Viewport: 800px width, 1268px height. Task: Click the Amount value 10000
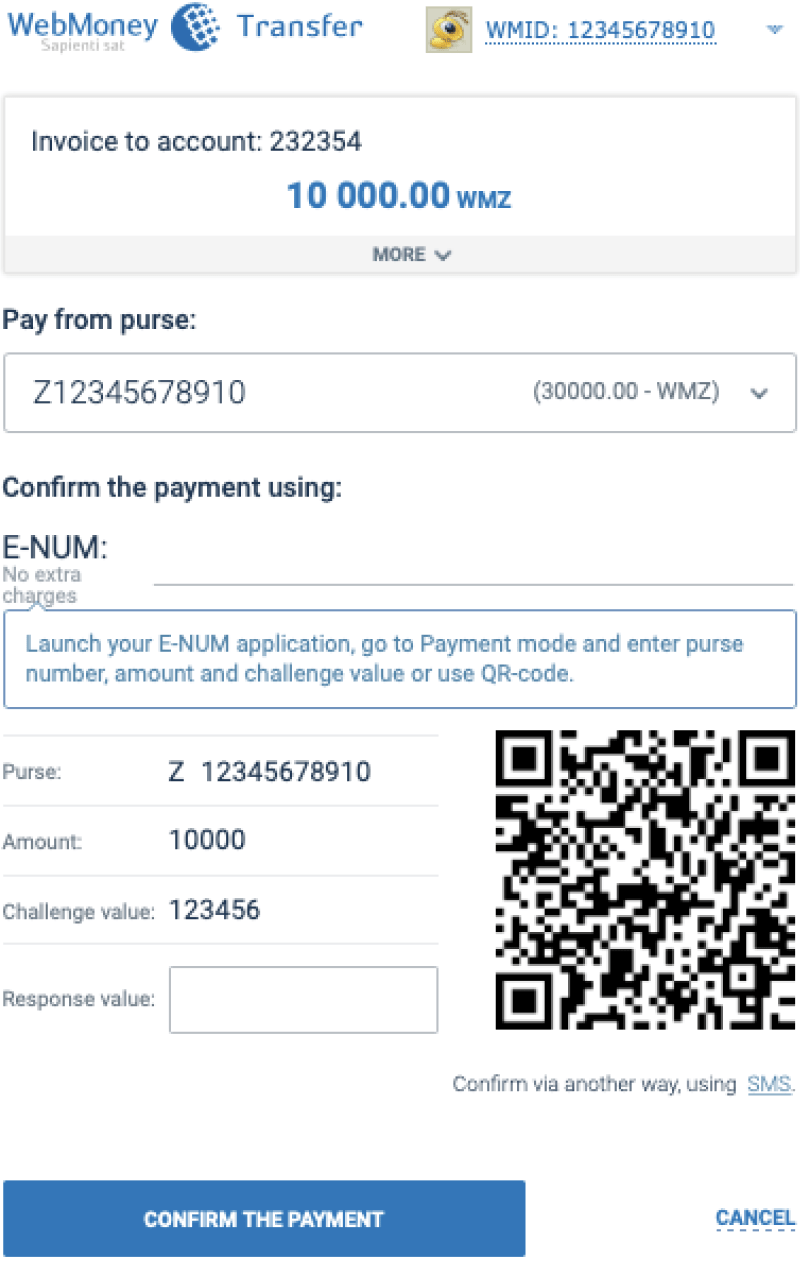click(x=207, y=840)
